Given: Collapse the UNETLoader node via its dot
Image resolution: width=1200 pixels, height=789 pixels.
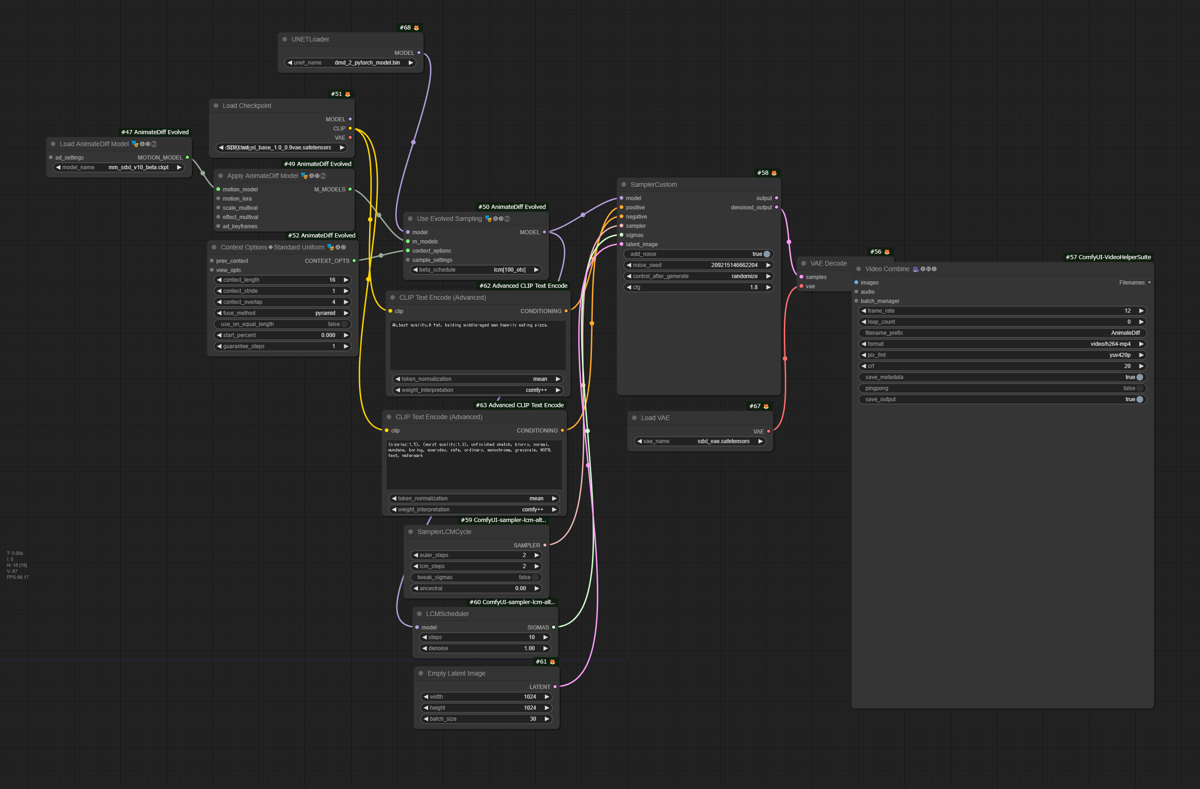Looking at the screenshot, I should point(285,40).
